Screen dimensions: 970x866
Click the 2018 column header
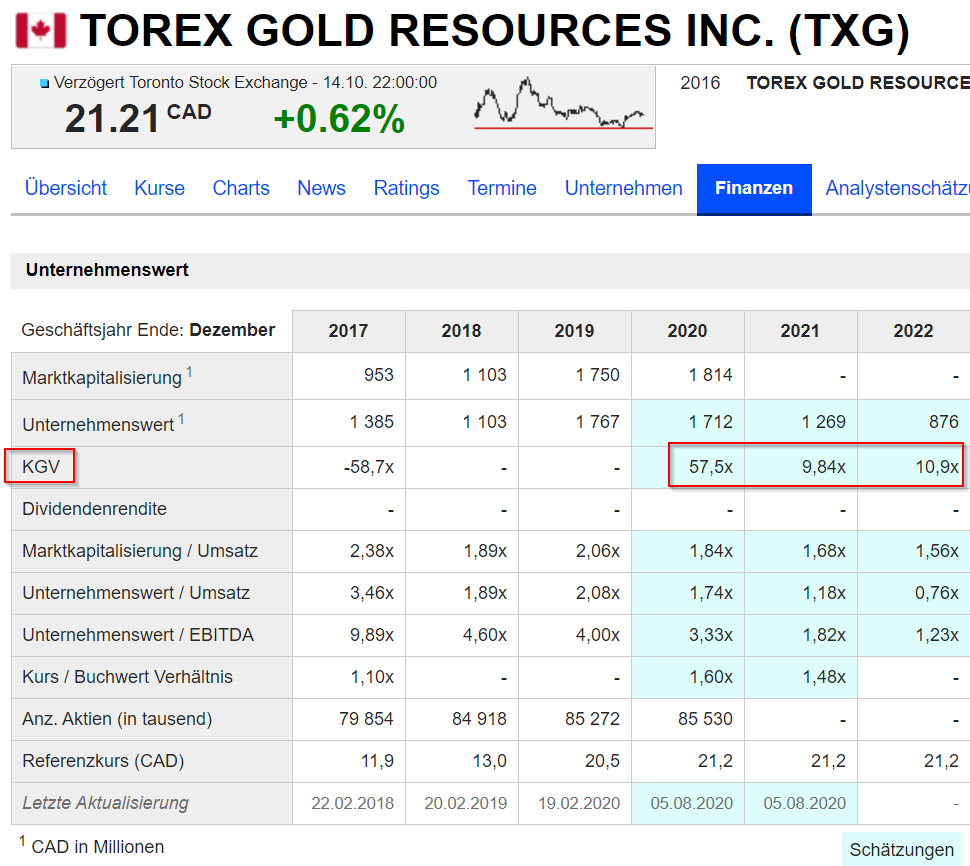click(461, 331)
